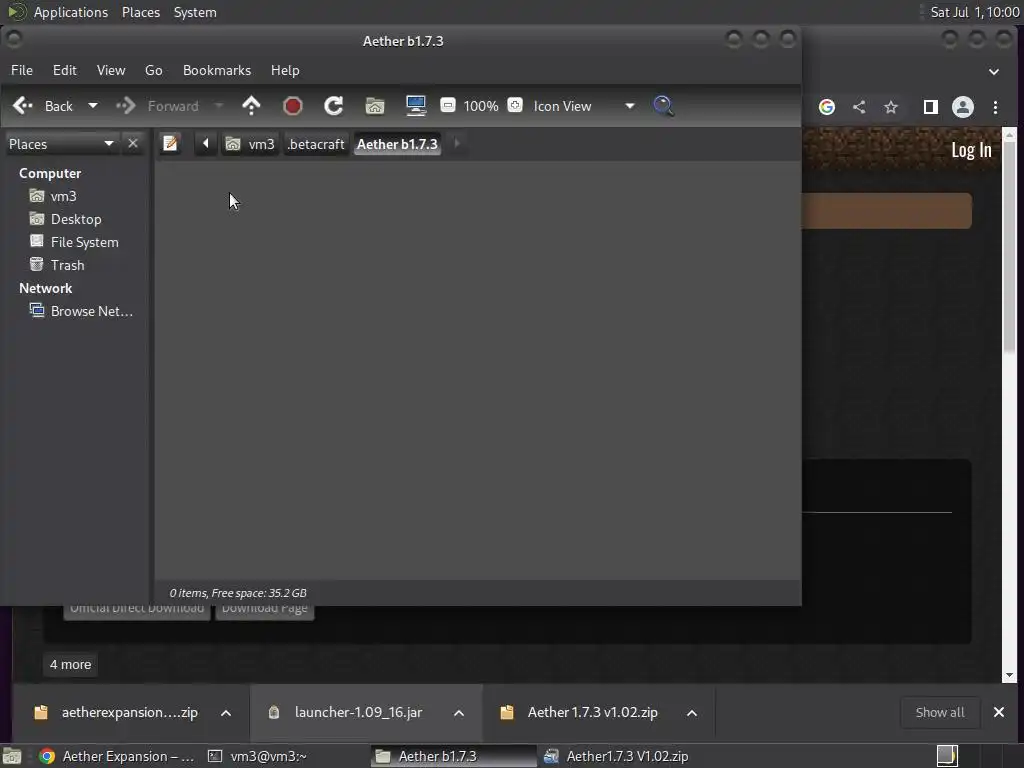
Task: Go up to the parent folder
Action: click(x=251, y=106)
